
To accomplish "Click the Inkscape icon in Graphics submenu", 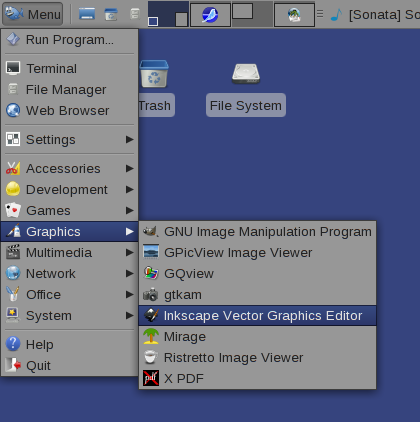I will coord(151,315).
